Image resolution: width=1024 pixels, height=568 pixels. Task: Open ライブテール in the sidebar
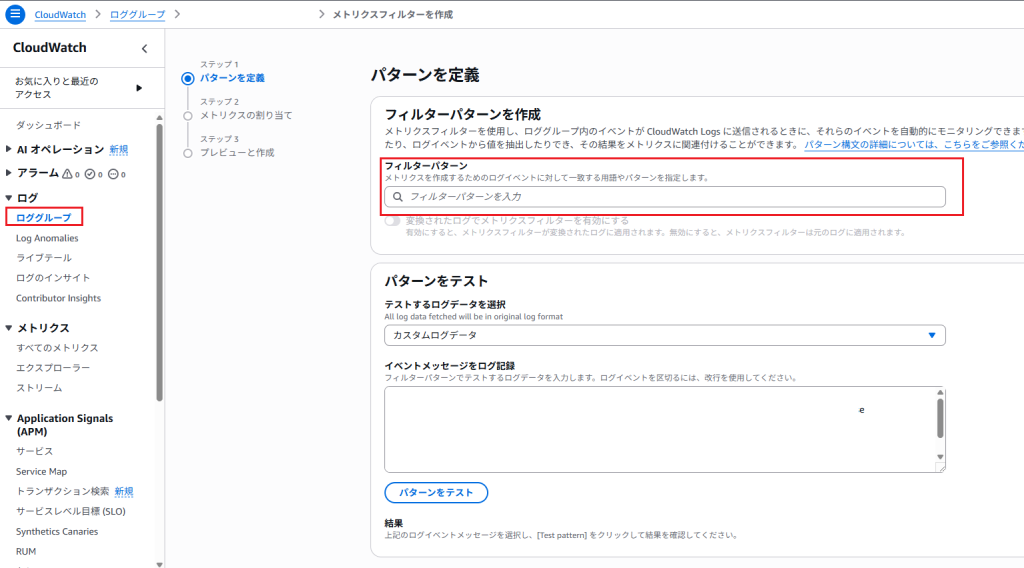(x=44, y=258)
